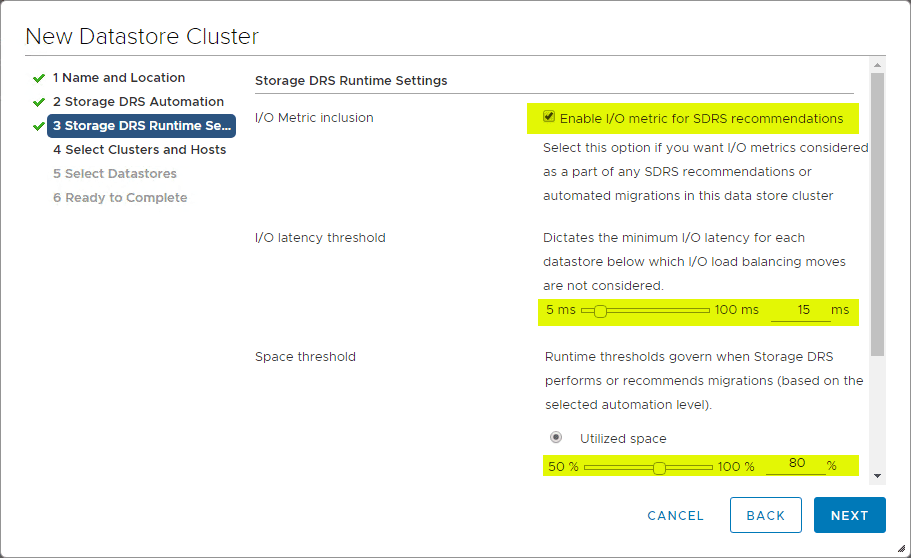This screenshot has width=911, height=558.
Task: Click the I/O latency ms value field
Action: (802, 311)
